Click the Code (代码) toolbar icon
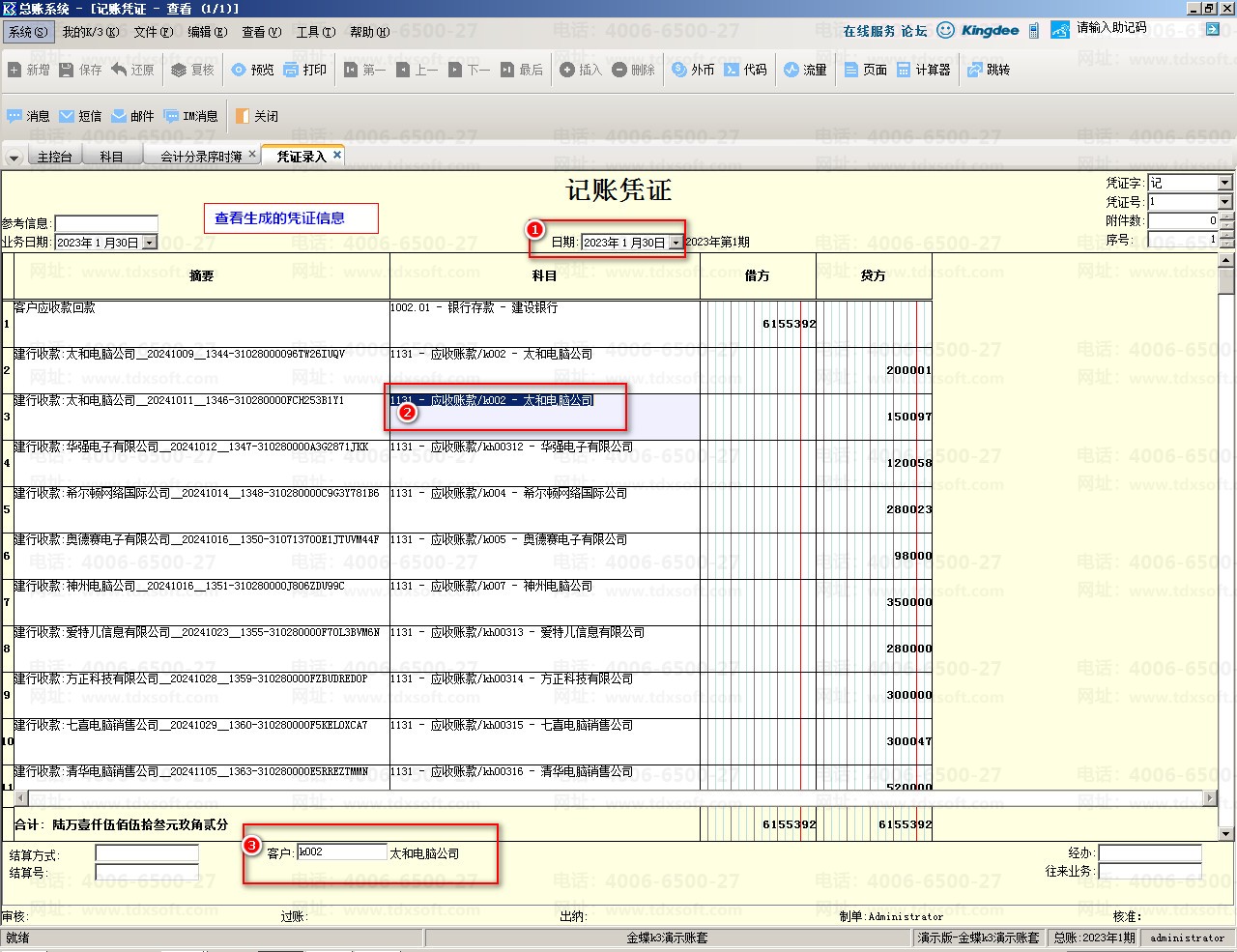Screen dimensions: 1237x952 tap(732, 70)
